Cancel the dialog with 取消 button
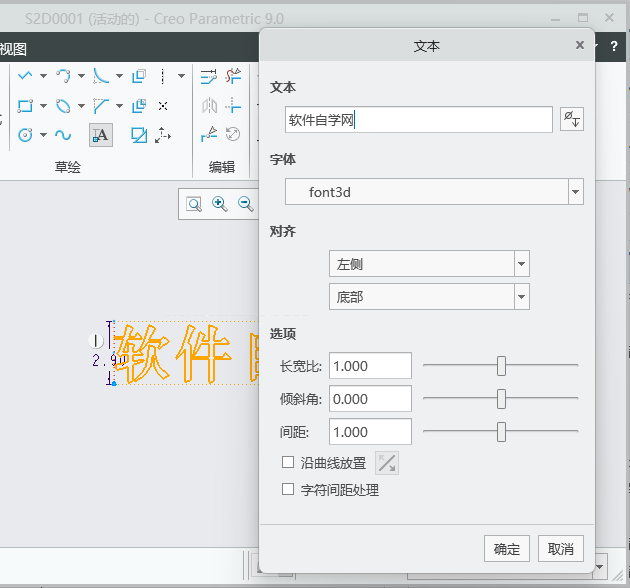The image size is (630, 588). click(560, 549)
